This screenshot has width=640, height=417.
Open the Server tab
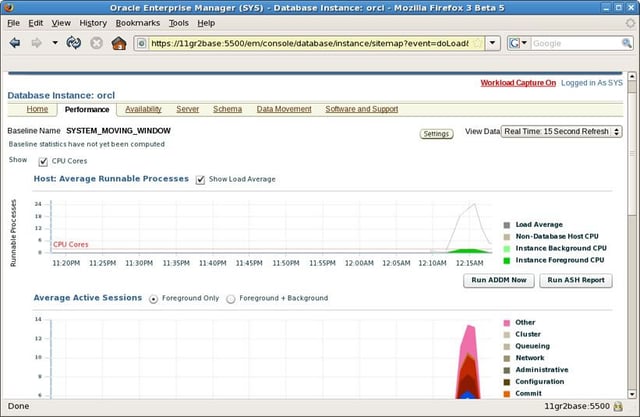coord(187,109)
